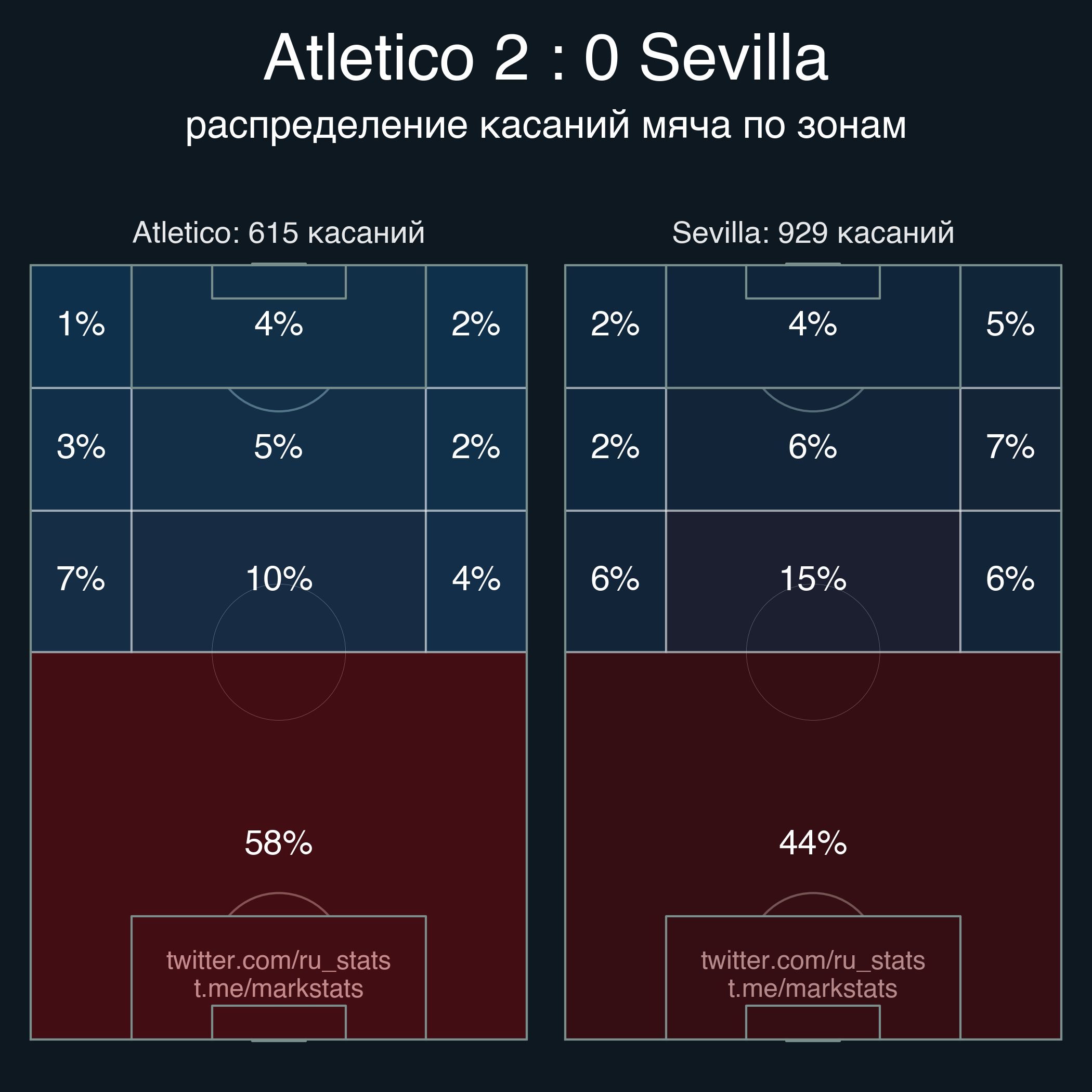
Task: Click Sevilla's 44% own-half zone
Action: [813, 846]
